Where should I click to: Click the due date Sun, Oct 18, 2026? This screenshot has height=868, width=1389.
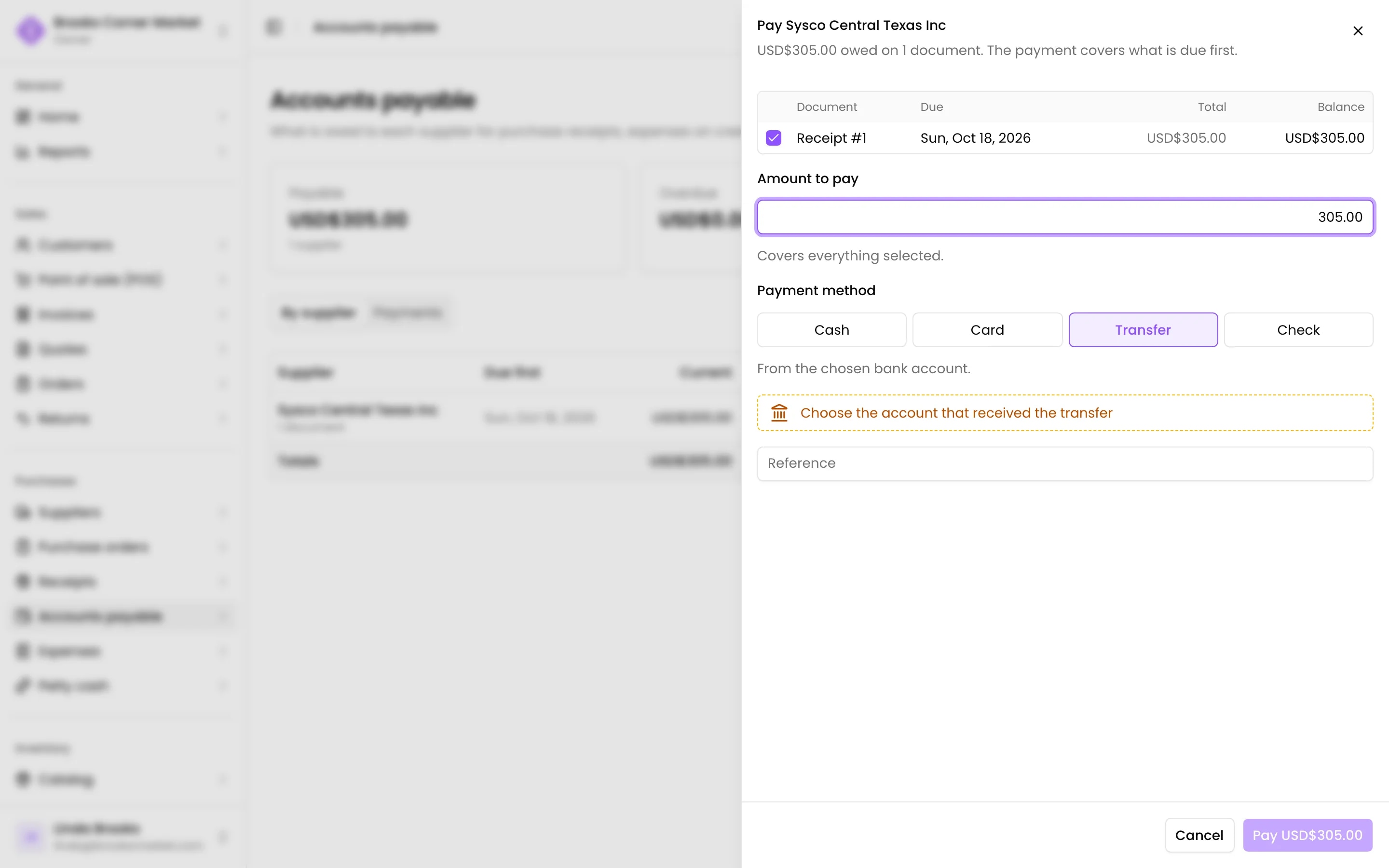point(975,138)
